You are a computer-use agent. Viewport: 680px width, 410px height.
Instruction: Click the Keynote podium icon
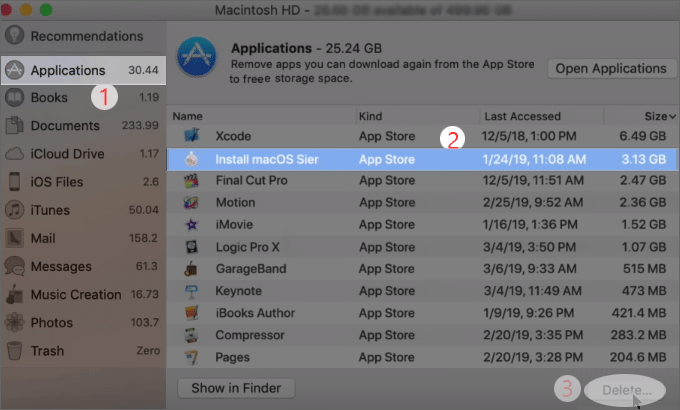point(191,291)
